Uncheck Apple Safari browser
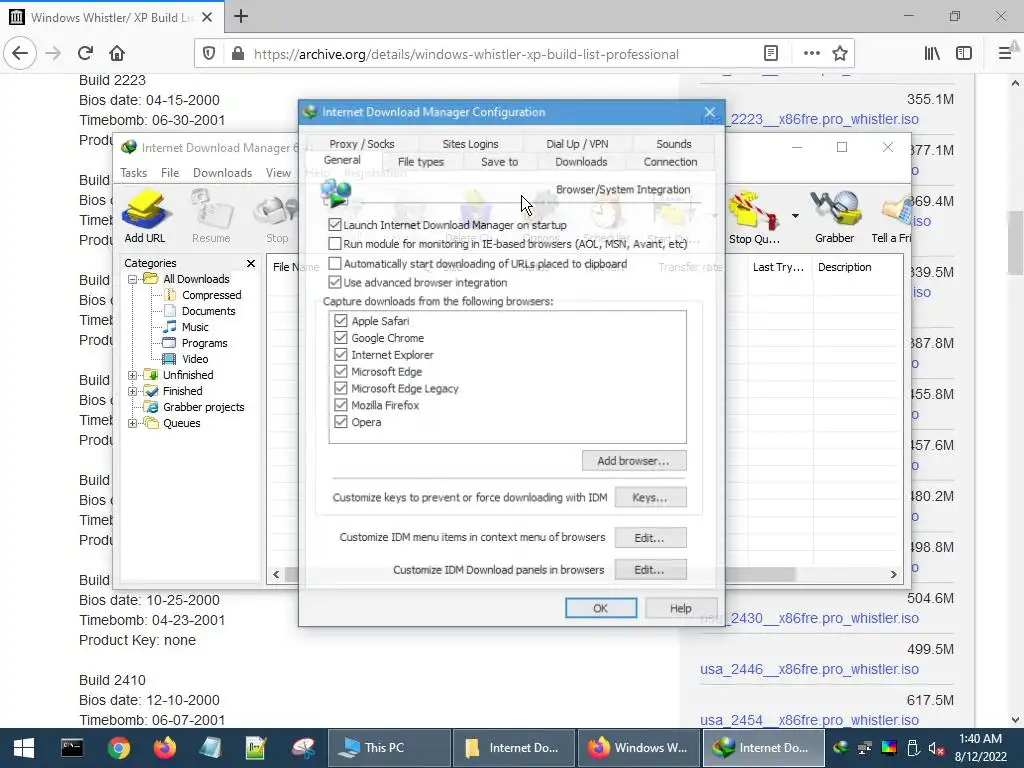Viewport: 1024px width, 768px height. click(x=340, y=321)
